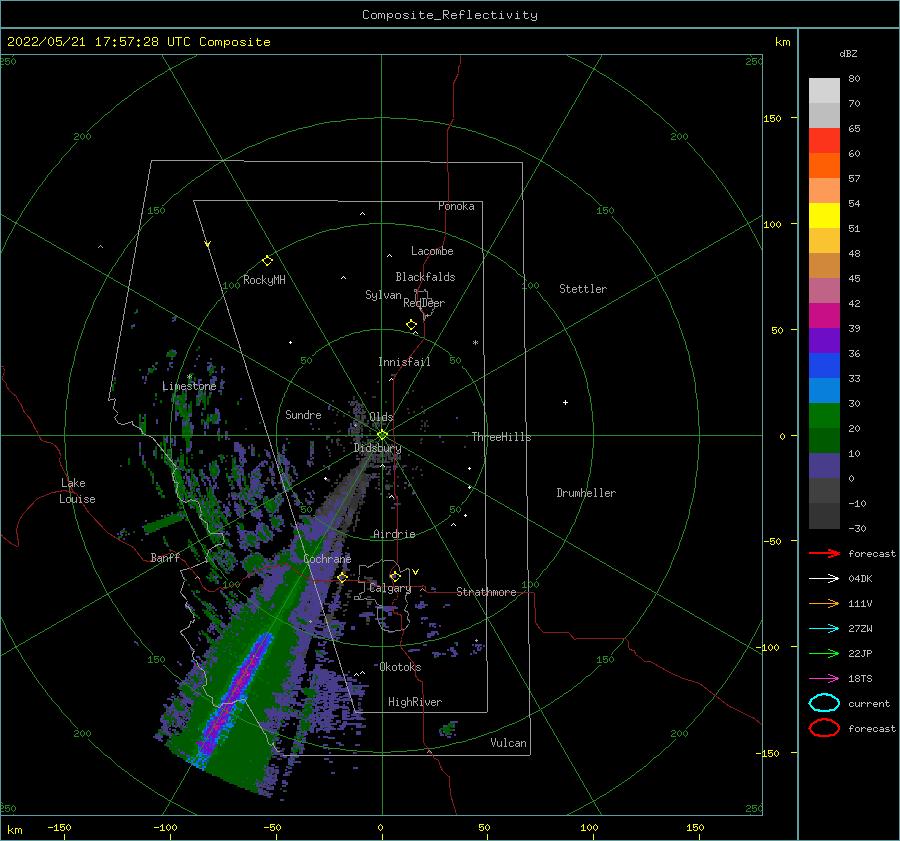
Task: Click the 80 dBZ white legend swatch
Action: point(824,90)
